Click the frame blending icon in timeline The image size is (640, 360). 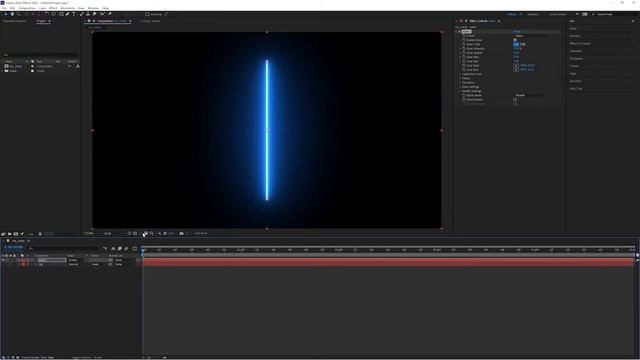click(120, 248)
